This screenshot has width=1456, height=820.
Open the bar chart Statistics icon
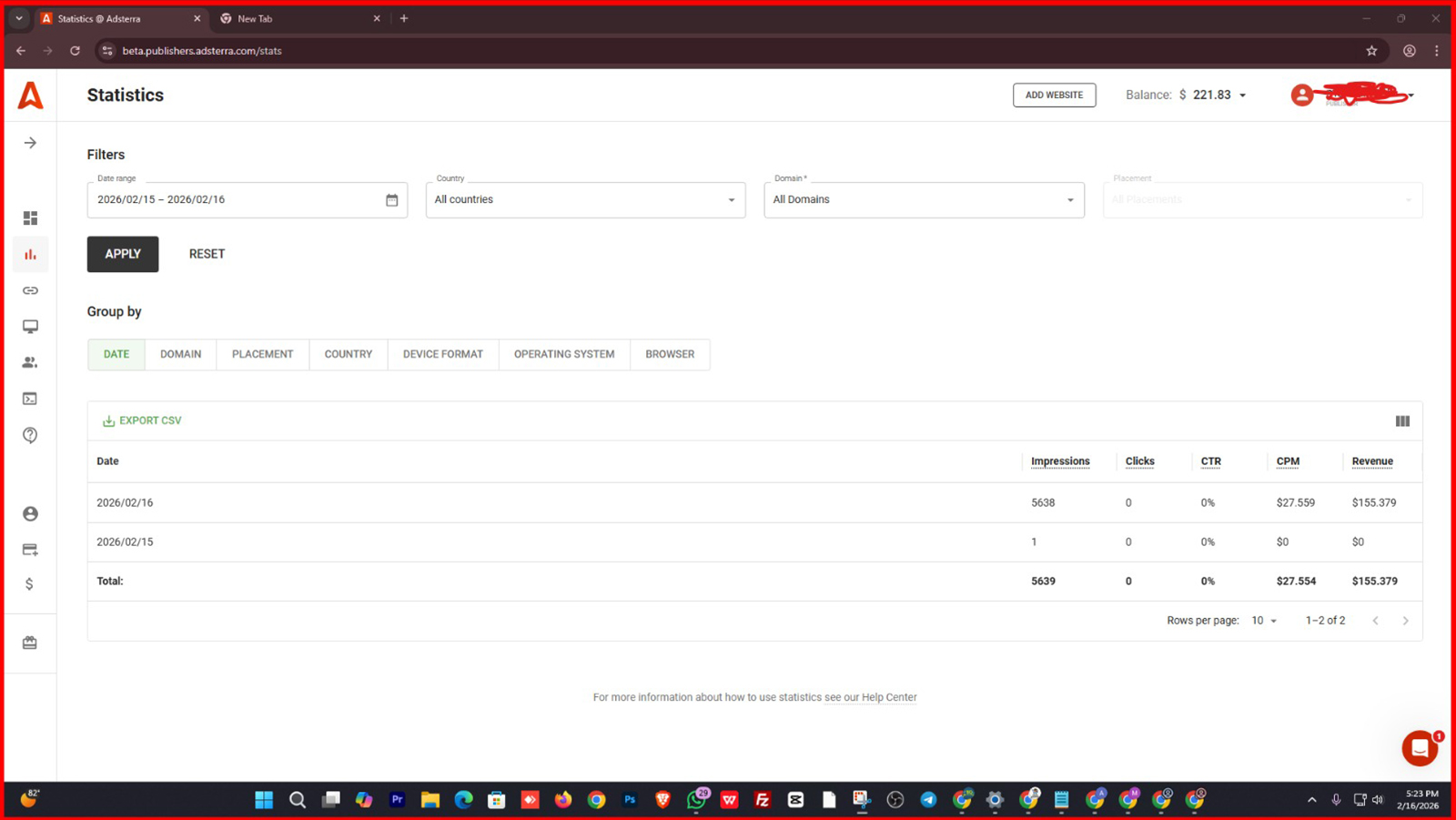click(30, 255)
